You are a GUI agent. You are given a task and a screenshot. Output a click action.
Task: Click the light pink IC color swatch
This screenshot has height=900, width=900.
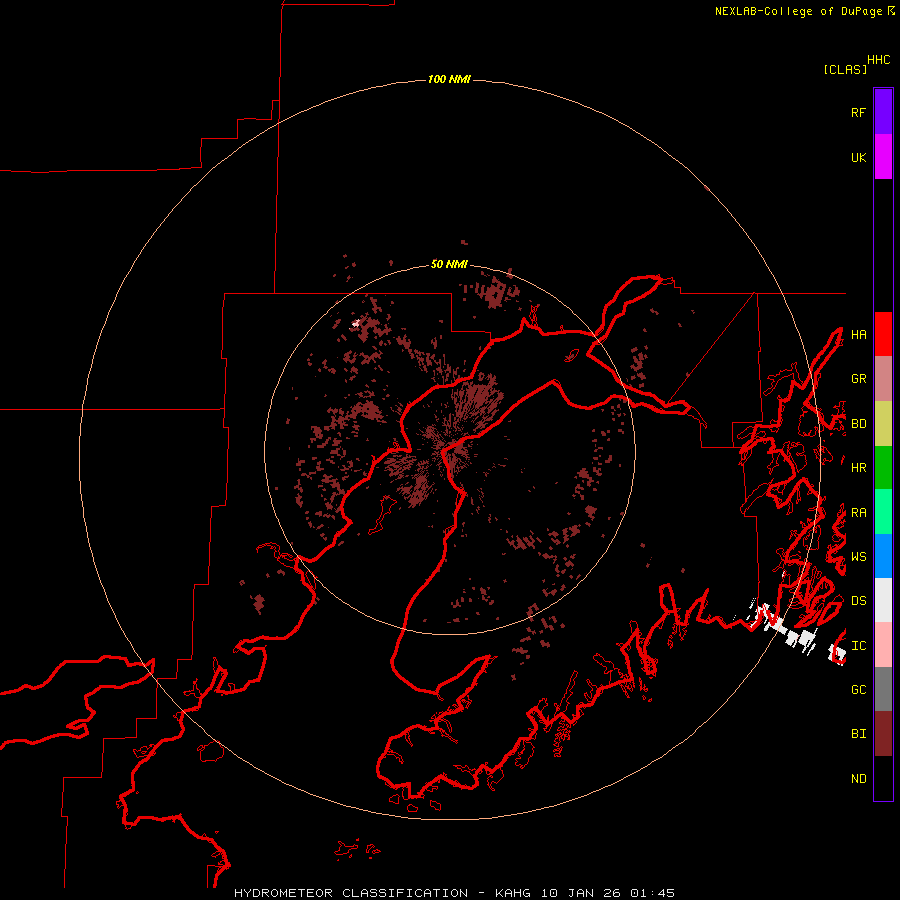pos(883,645)
